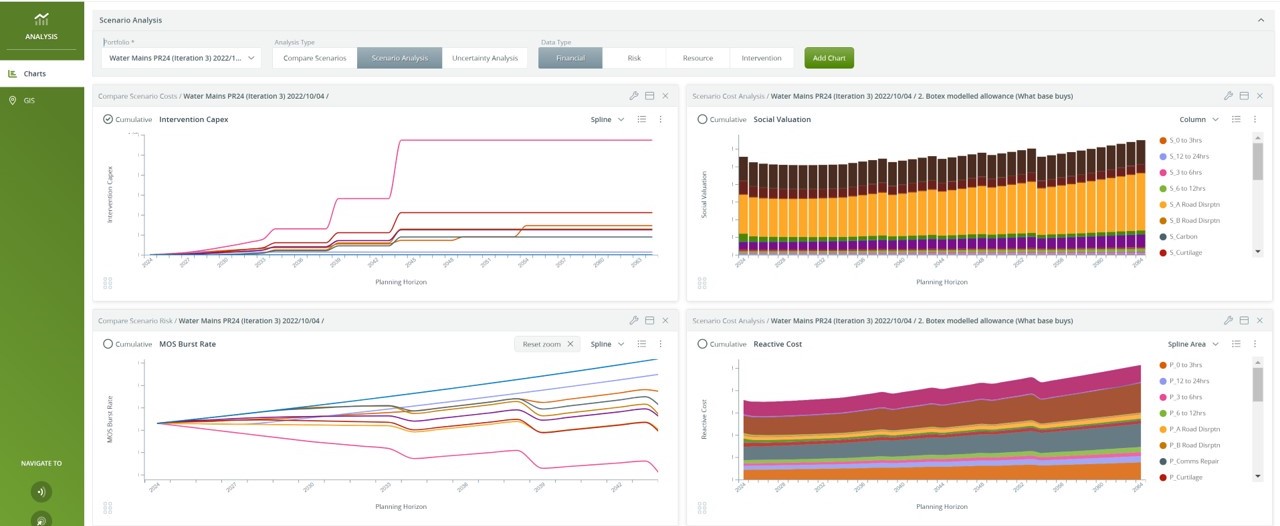The width and height of the screenshot is (1280, 526).
Task: Disable Cumulative on Intervention Capex chart
Action: coord(108,119)
